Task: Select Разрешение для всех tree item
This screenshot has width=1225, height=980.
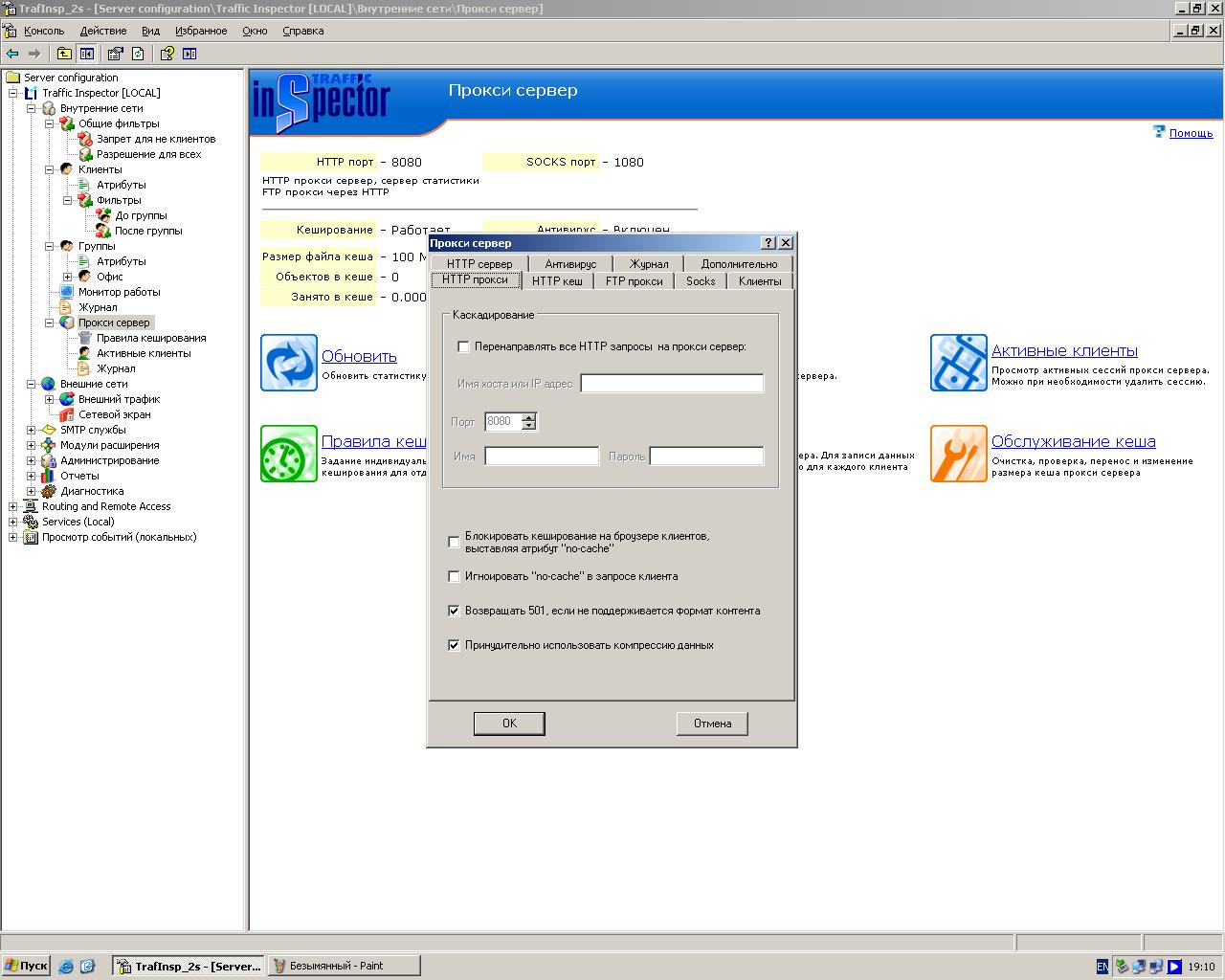Action: pos(148,154)
